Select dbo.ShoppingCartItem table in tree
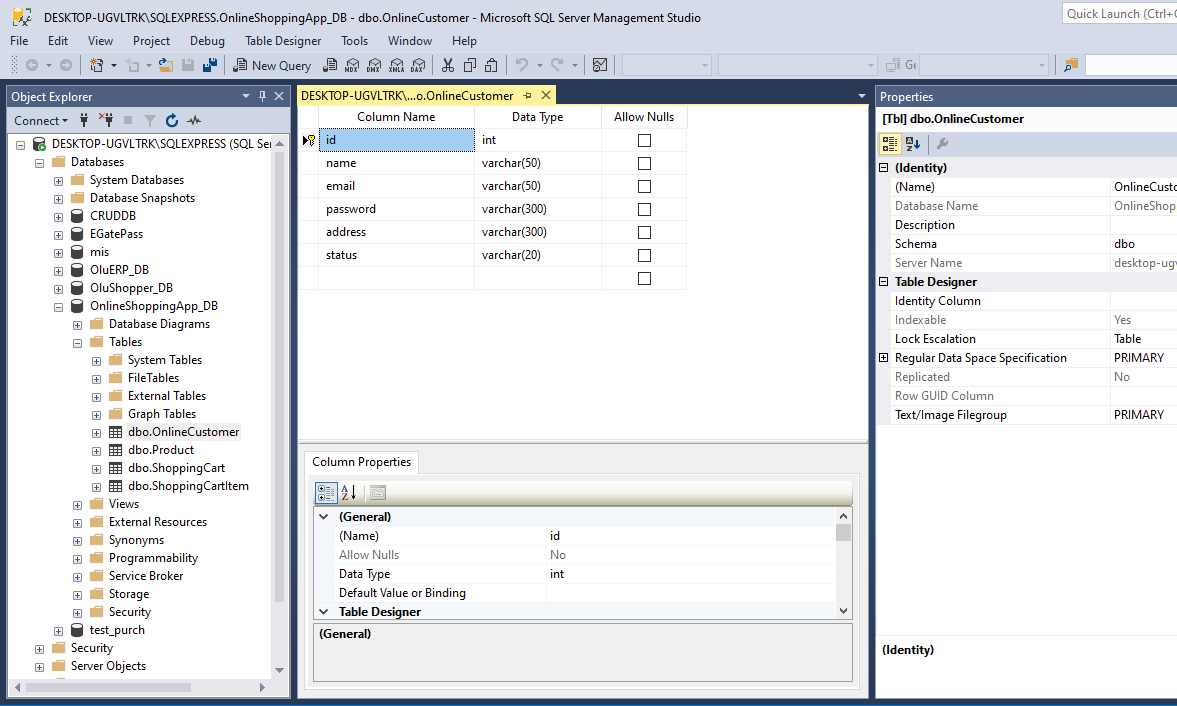 pyautogui.click(x=188, y=486)
